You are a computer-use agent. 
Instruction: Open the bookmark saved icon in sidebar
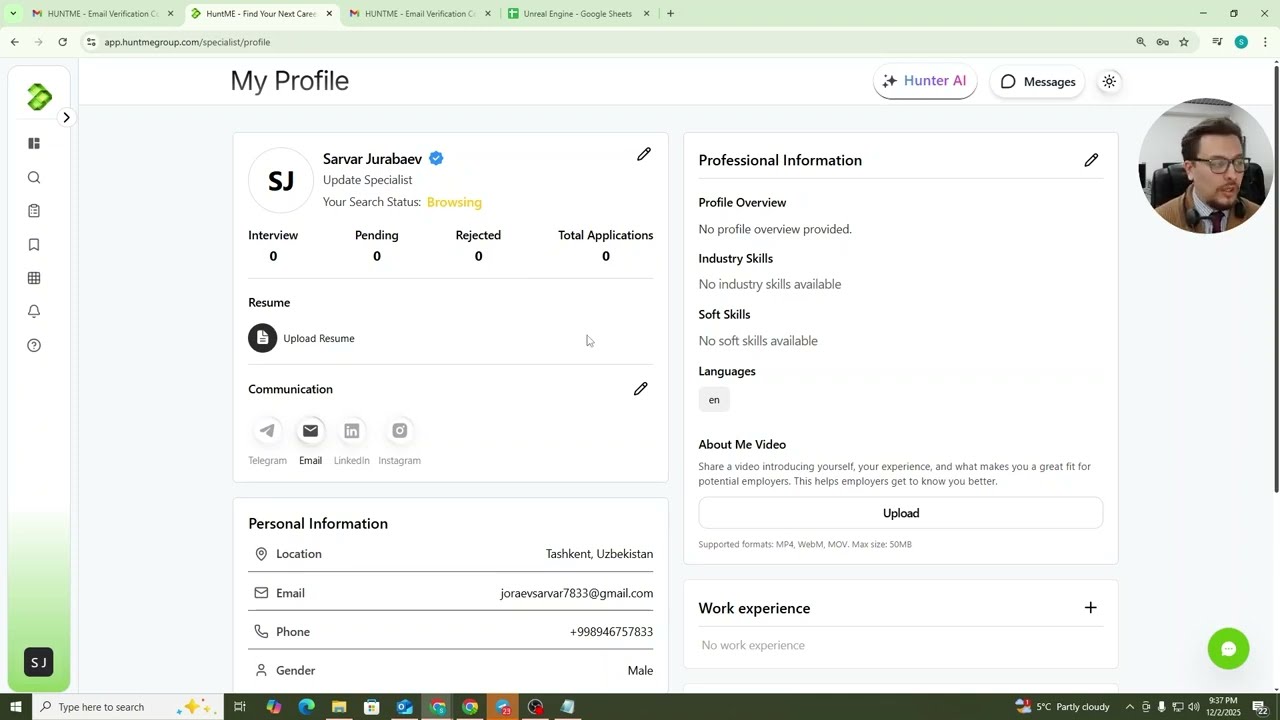34,245
